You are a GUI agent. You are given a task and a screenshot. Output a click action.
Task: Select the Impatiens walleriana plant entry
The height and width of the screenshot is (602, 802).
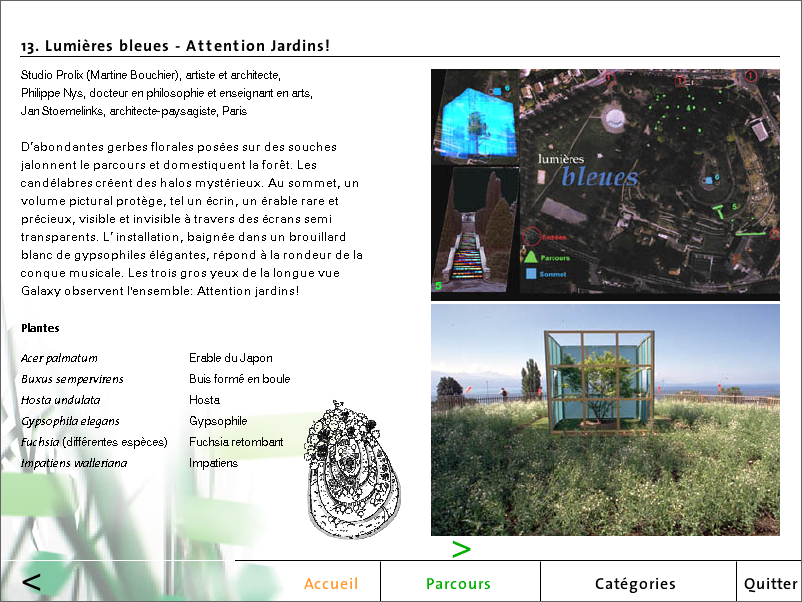click(74, 463)
